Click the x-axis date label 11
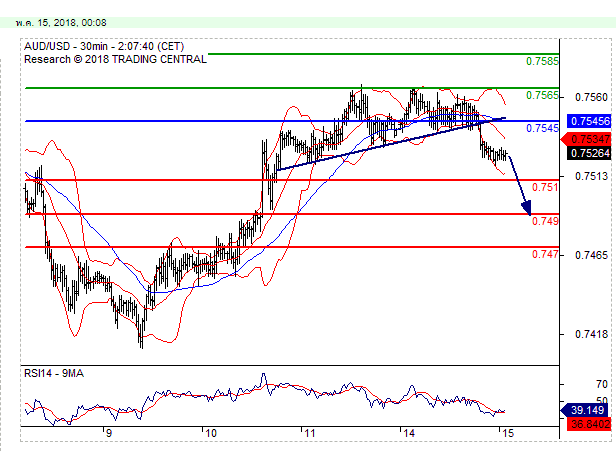 coord(310,433)
